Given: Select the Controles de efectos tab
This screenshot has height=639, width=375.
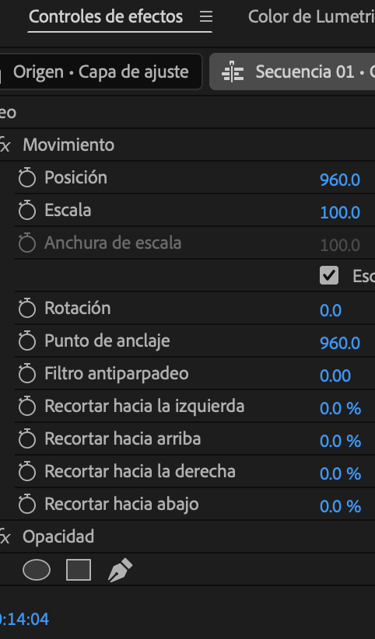Looking at the screenshot, I should pos(106,17).
